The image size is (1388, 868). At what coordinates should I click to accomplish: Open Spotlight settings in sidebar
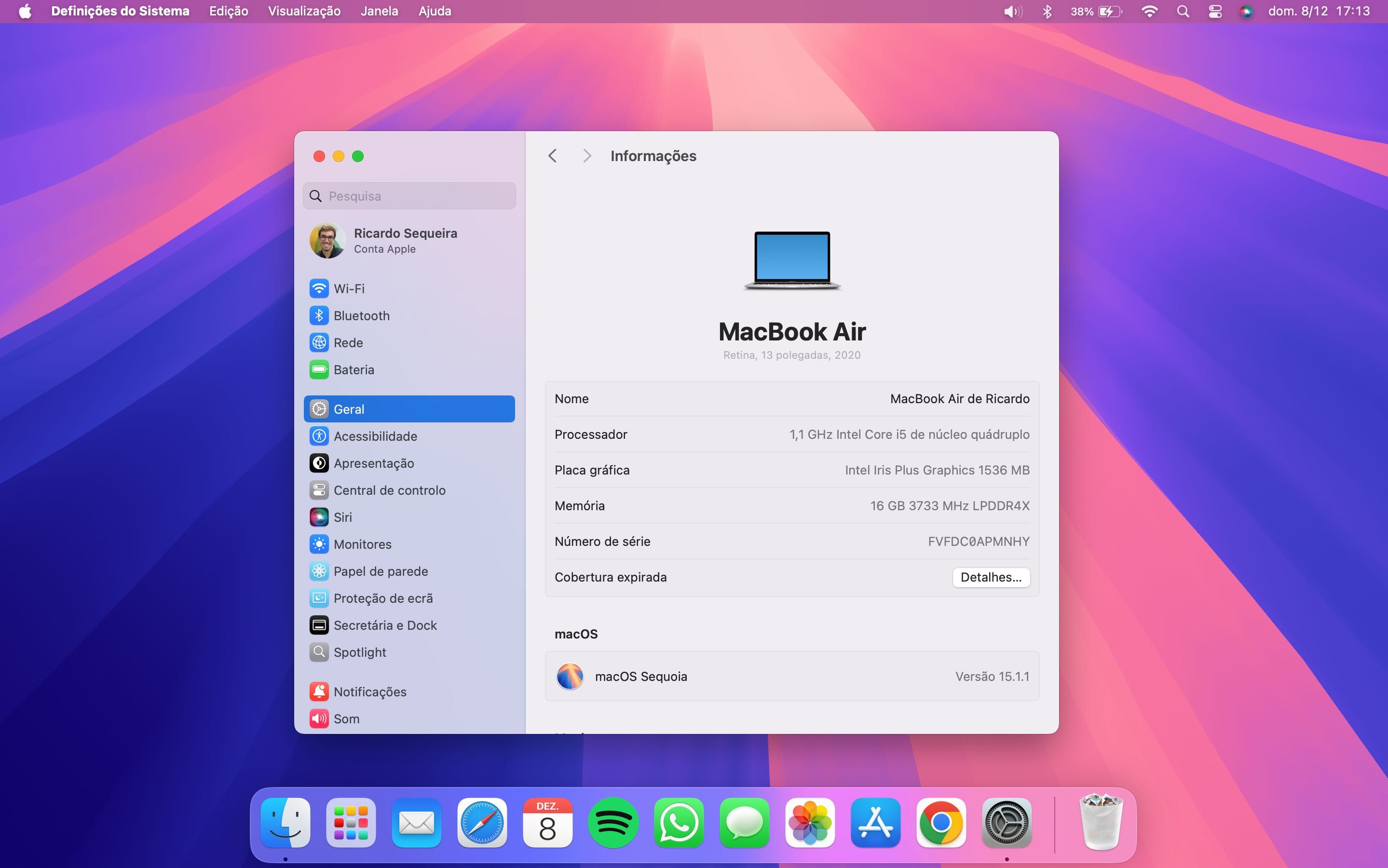pos(408,652)
